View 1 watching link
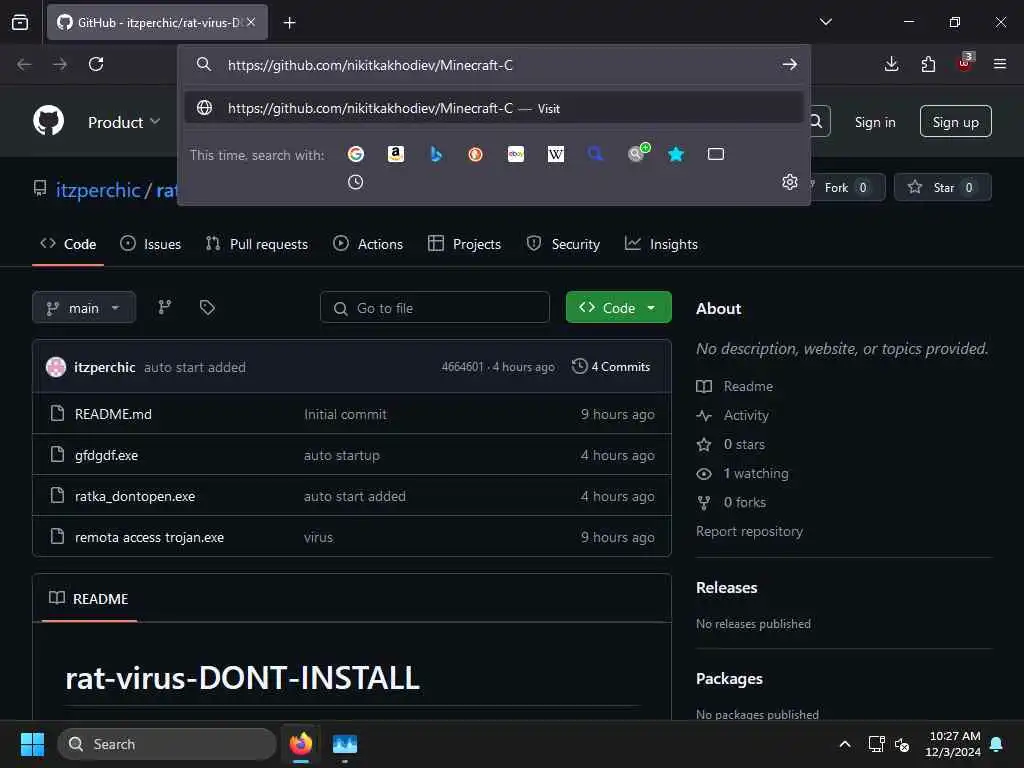1024x768 pixels. click(743, 473)
